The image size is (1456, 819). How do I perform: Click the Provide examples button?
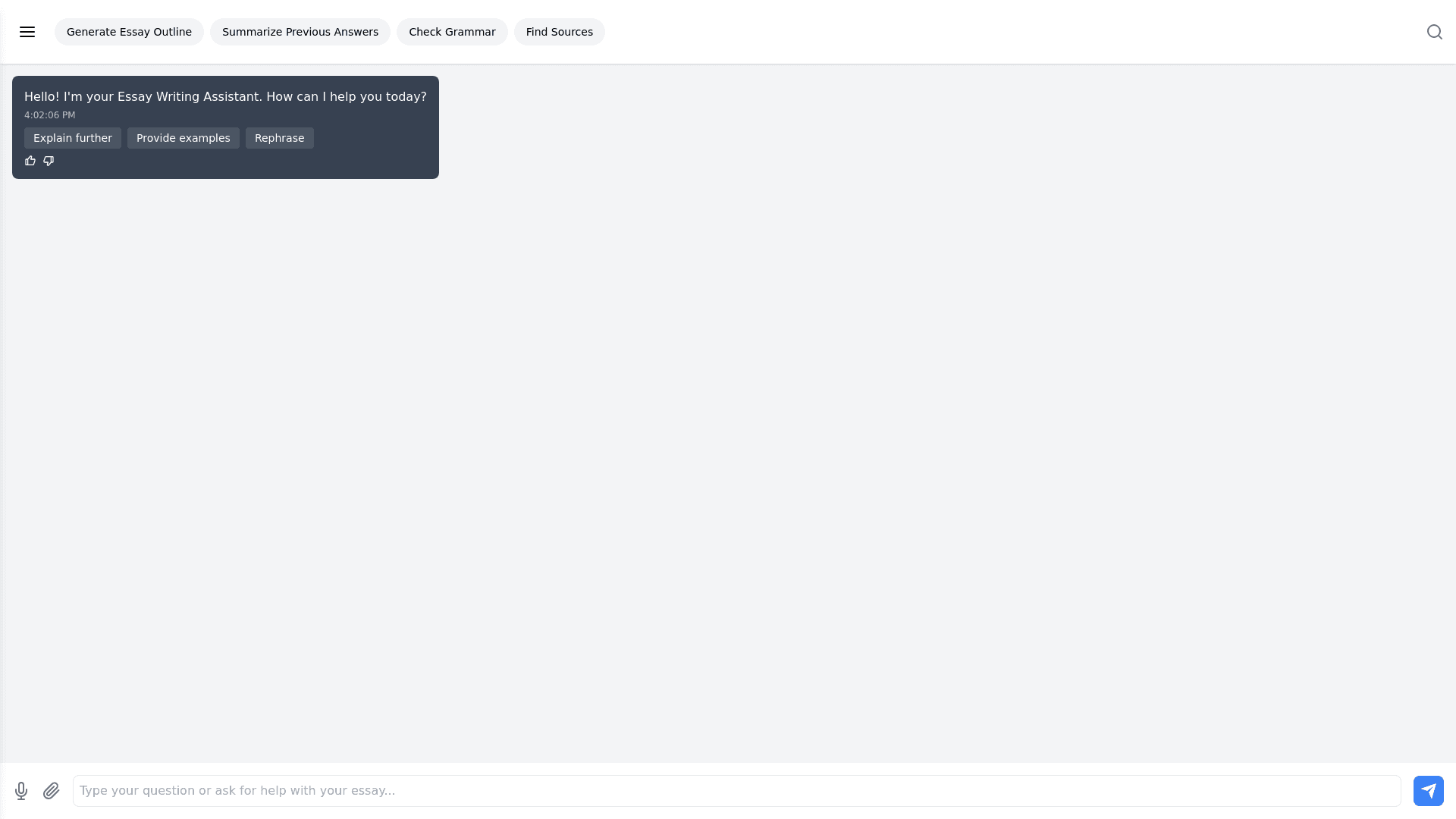(x=183, y=138)
